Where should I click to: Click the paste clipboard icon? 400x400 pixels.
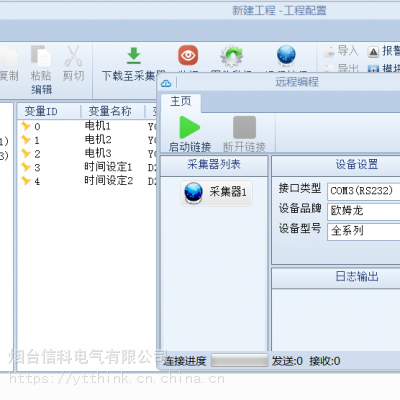point(41,56)
